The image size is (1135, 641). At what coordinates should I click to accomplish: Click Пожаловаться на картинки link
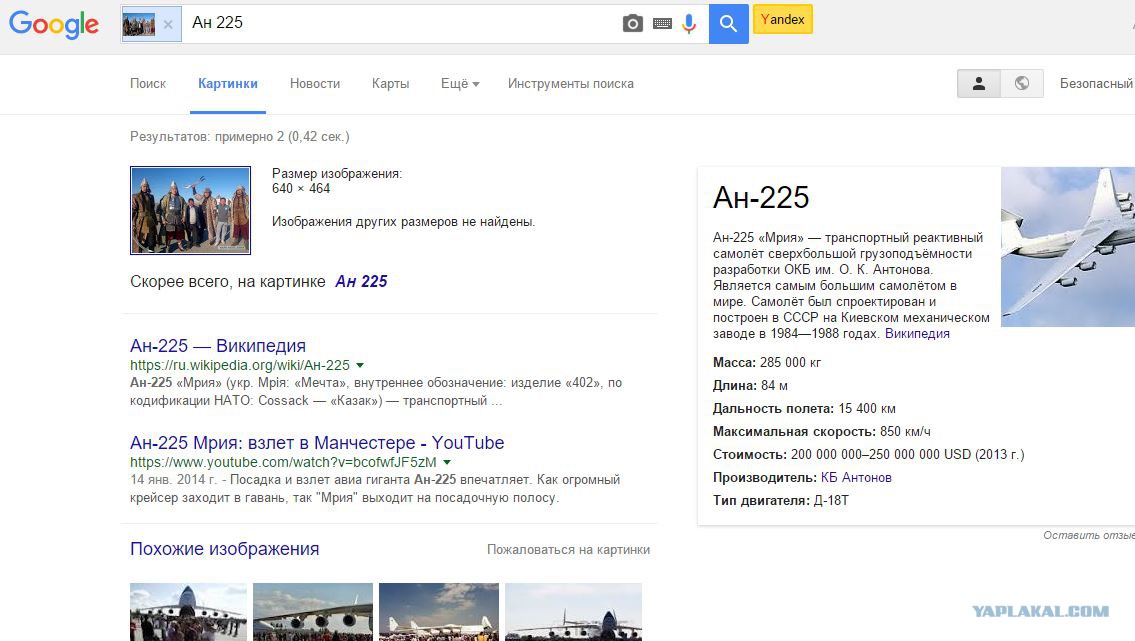tap(568, 550)
